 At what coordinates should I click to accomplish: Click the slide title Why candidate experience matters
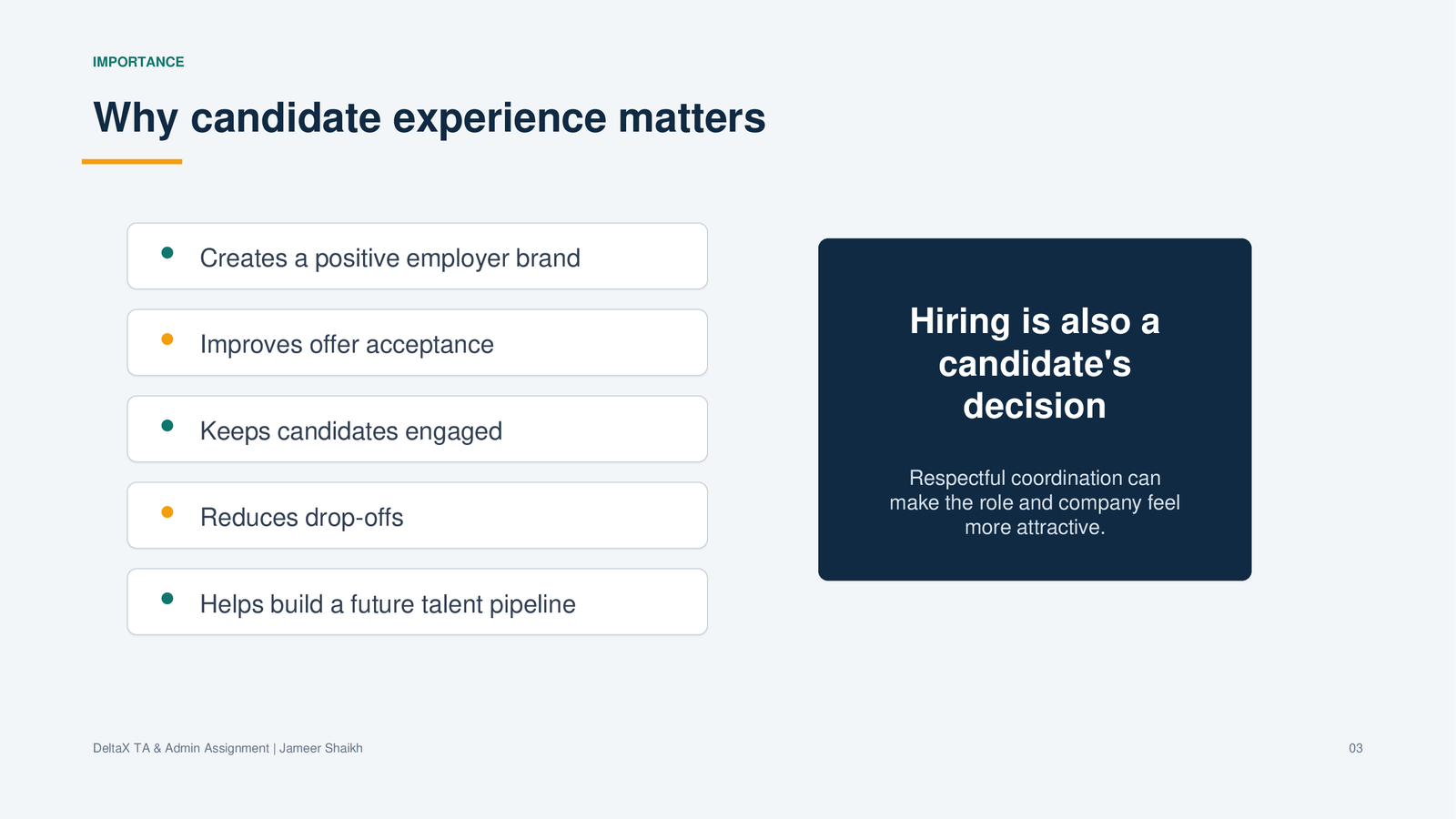430,118
